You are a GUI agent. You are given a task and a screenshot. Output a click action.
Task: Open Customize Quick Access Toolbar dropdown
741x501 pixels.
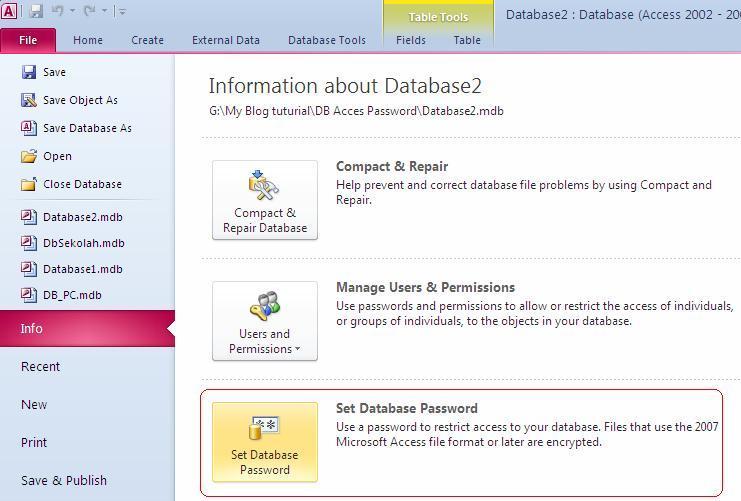[122, 12]
